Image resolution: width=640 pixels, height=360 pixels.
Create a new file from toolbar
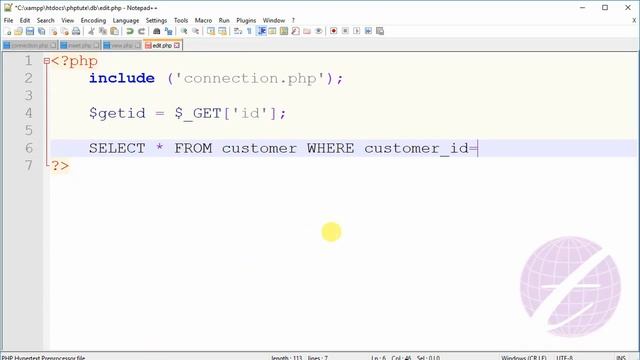point(7,31)
